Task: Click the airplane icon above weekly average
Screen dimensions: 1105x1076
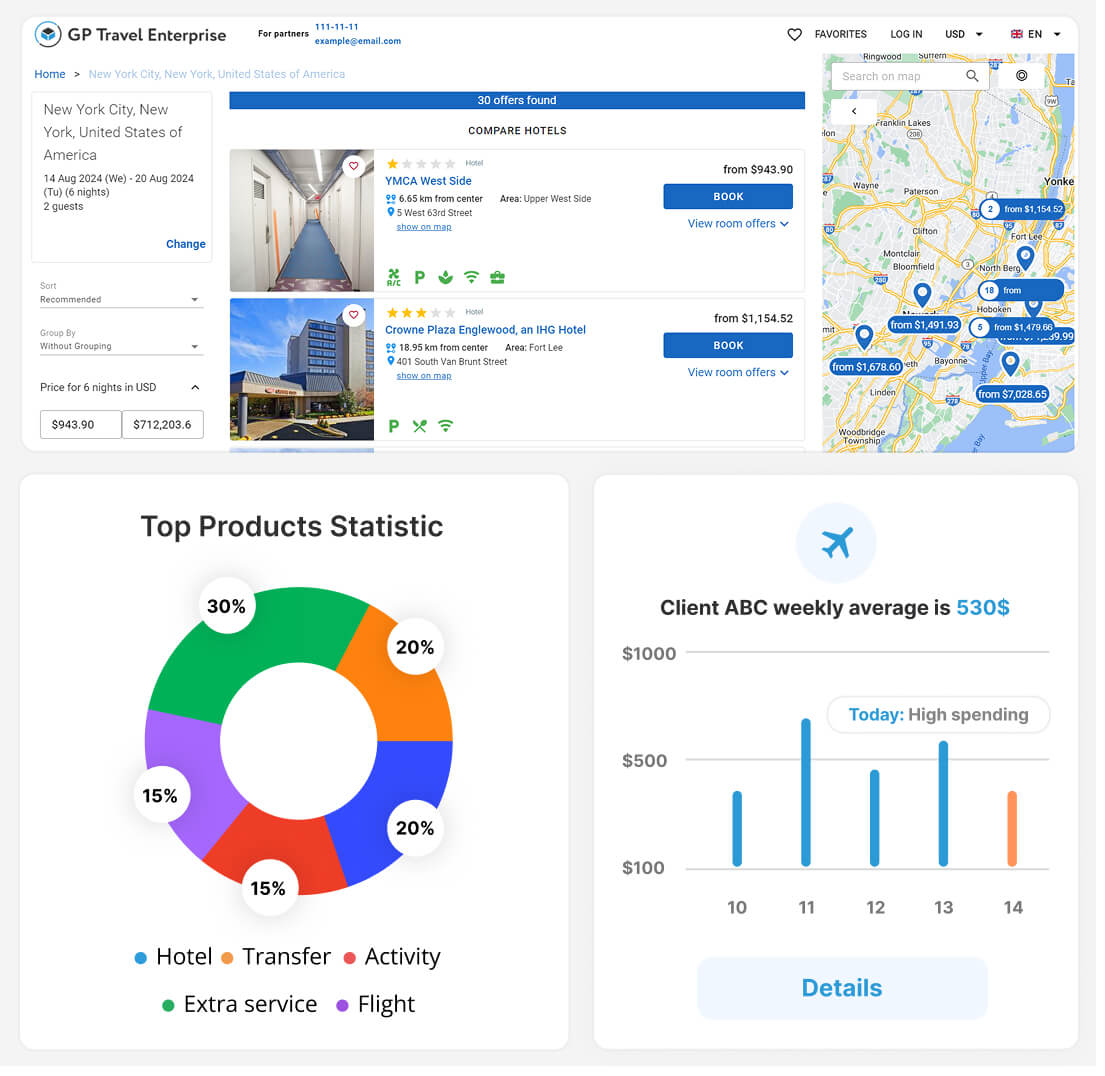Action: click(x=835, y=543)
